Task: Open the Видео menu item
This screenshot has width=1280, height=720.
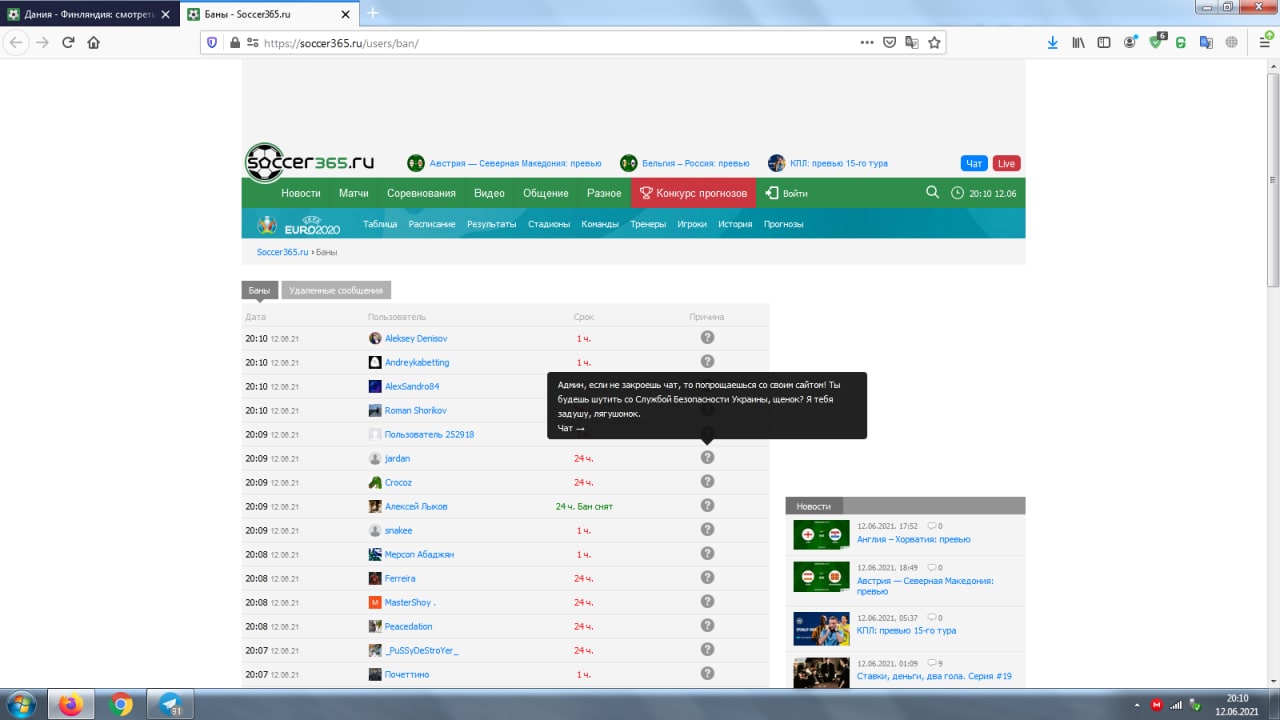Action: [489, 193]
